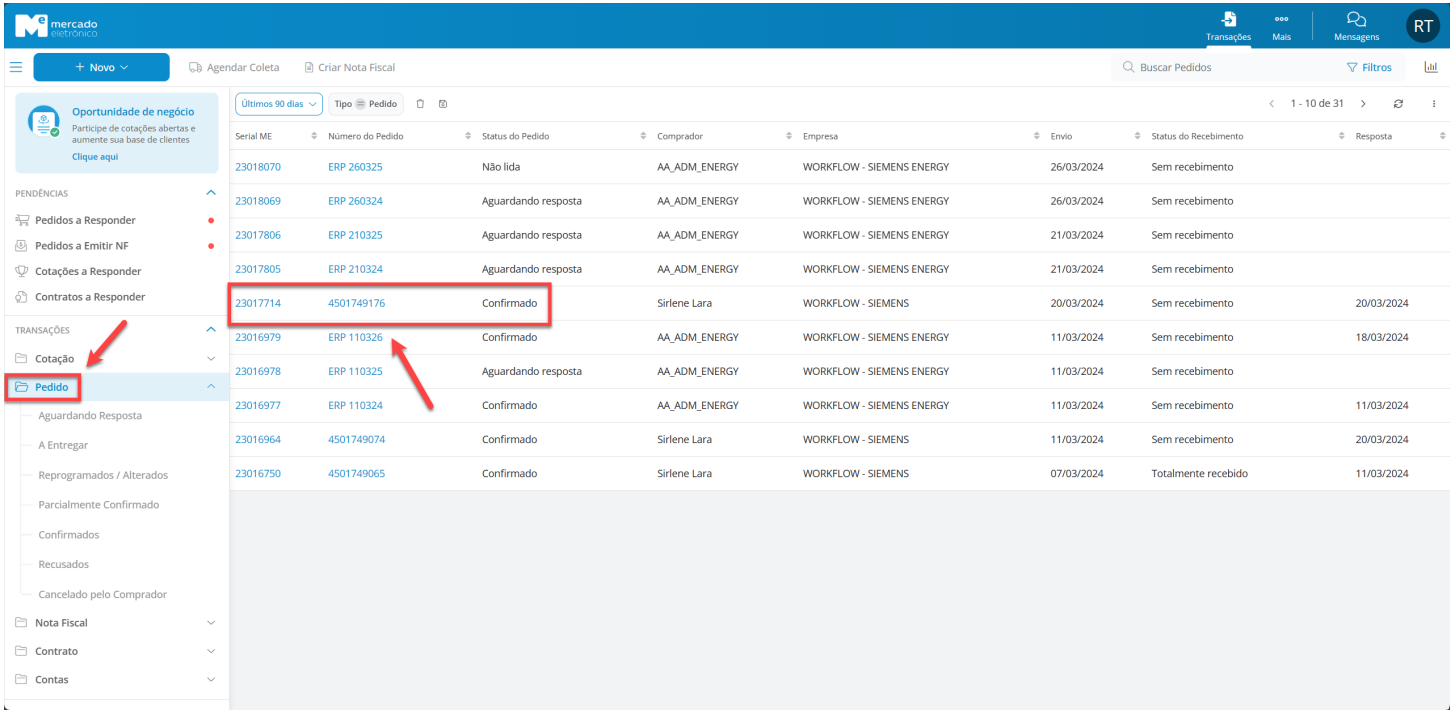Open the Novo dropdown button
Viewport: 1453px width, 712px height.
pyautogui.click(x=101, y=67)
